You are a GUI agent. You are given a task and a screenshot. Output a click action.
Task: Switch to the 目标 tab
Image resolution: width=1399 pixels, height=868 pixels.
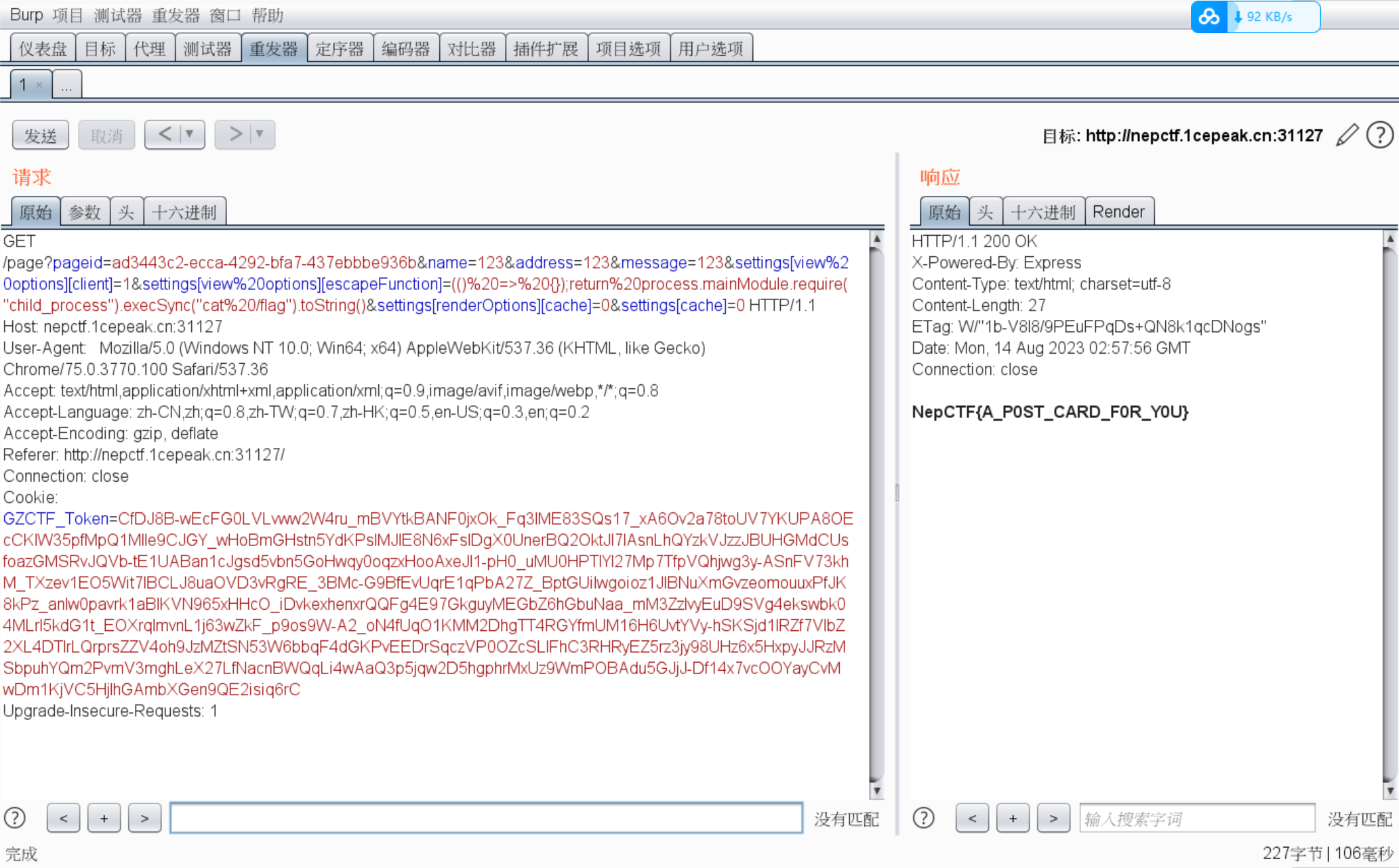coord(100,48)
